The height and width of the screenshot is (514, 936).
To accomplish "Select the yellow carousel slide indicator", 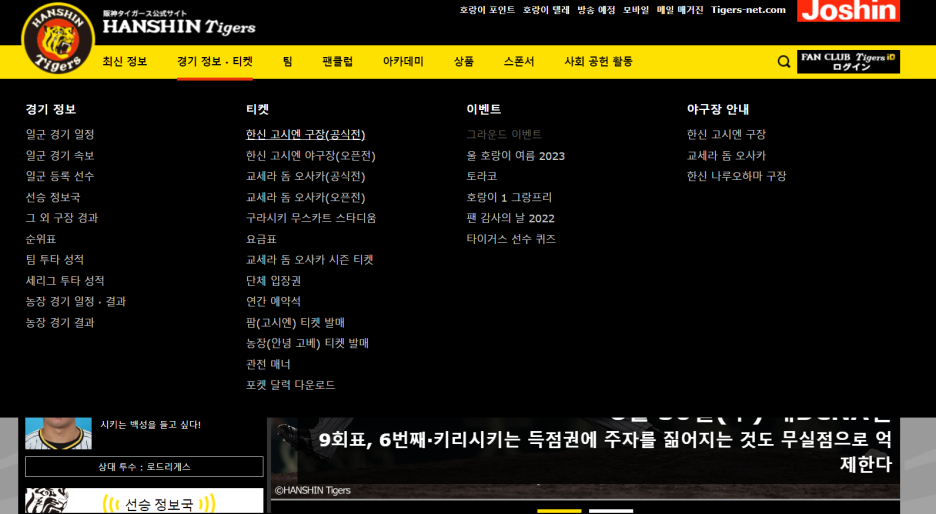I will coord(559,511).
